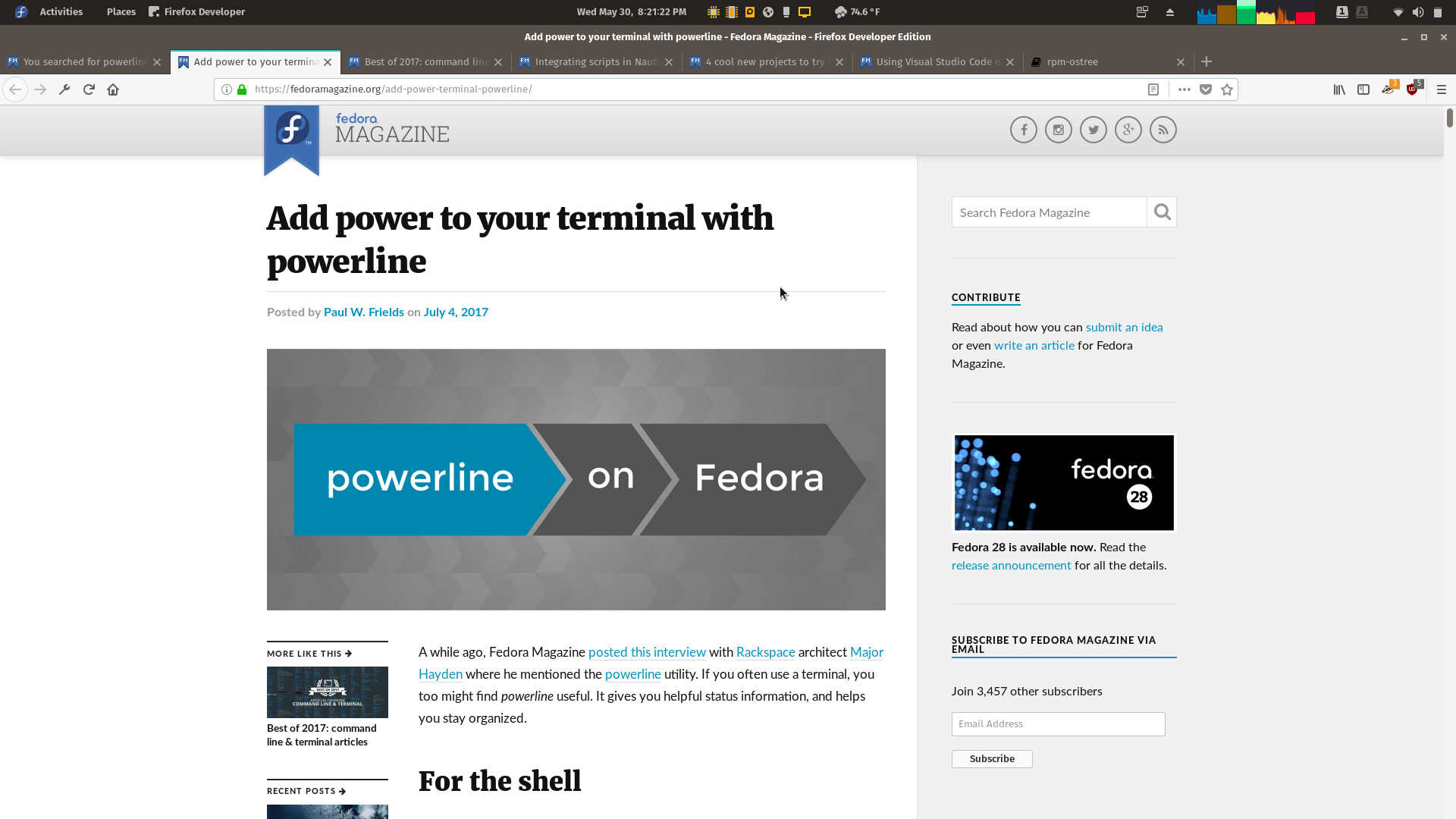Open the Fedora 28 banner image
1456x819 pixels.
pyautogui.click(x=1063, y=483)
